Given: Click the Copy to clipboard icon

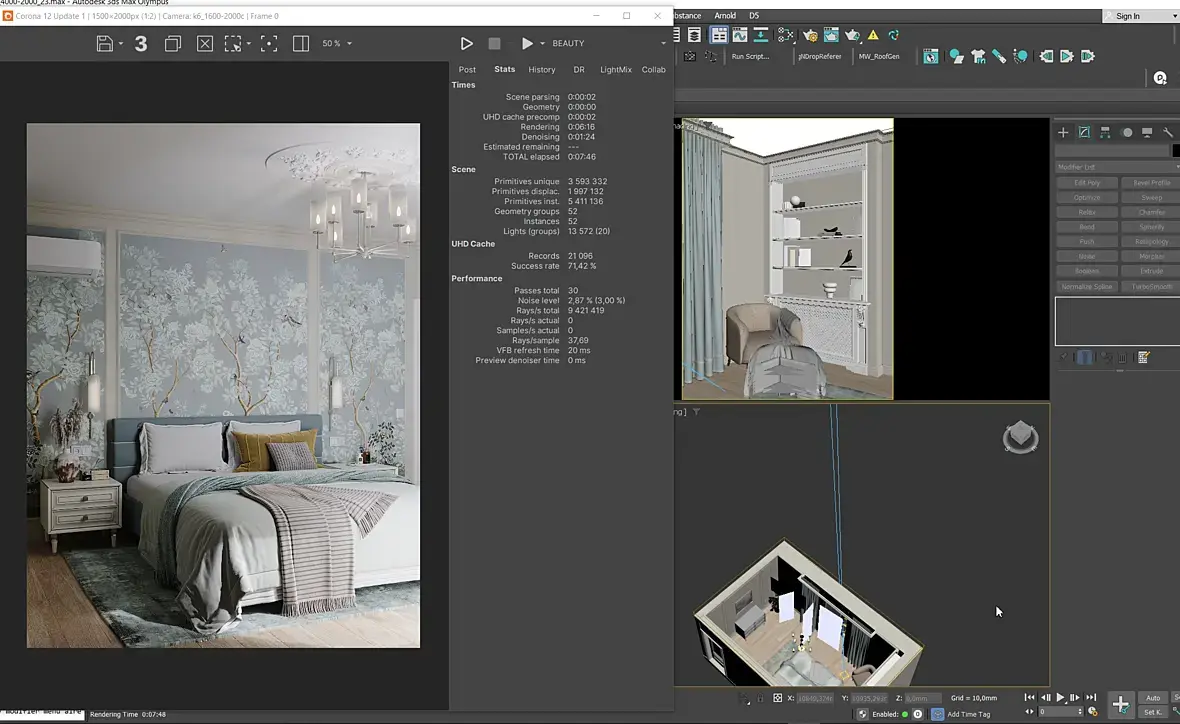Looking at the screenshot, I should pos(172,44).
